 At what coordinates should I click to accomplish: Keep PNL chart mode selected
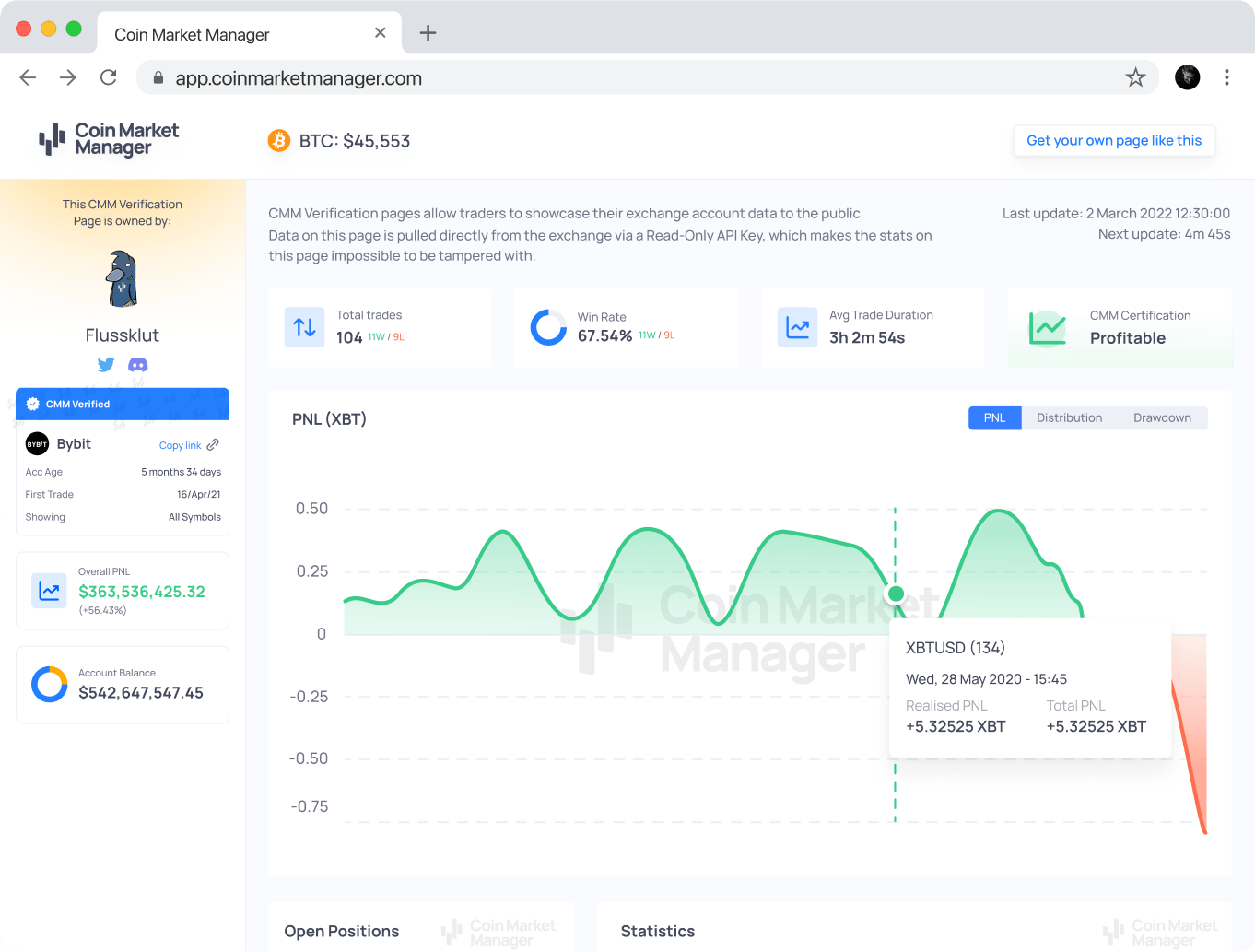994,417
